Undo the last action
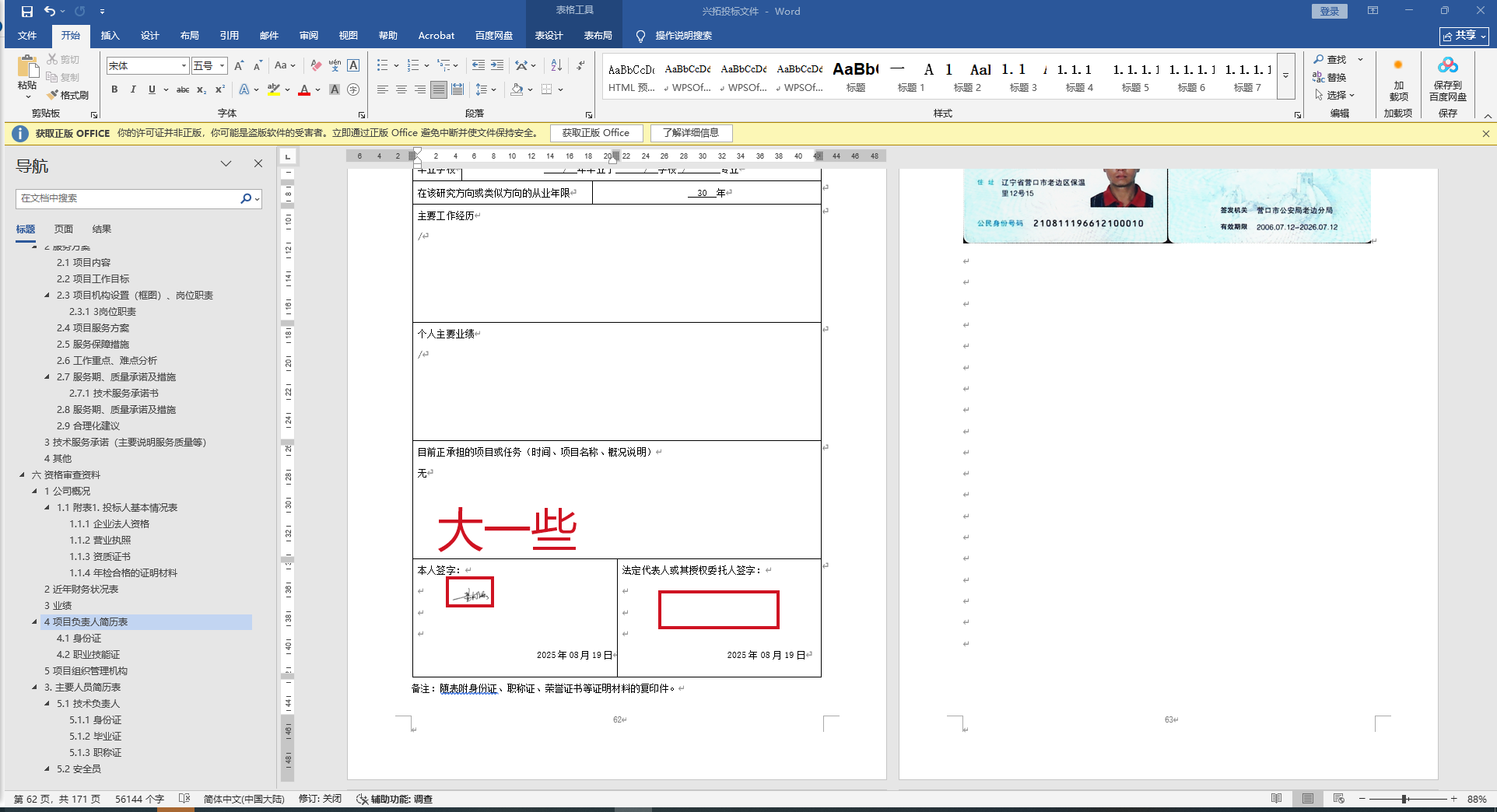 pos(50,12)
